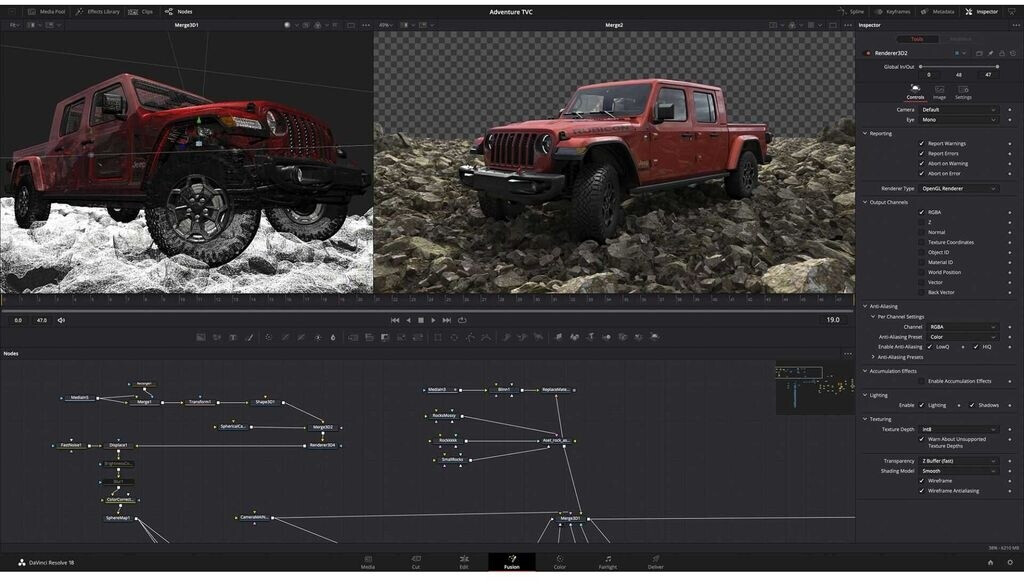This screenshot has height=584, width=1024.
Task: Open the Shading Model dropdown
Action: [x=959, y=470]
